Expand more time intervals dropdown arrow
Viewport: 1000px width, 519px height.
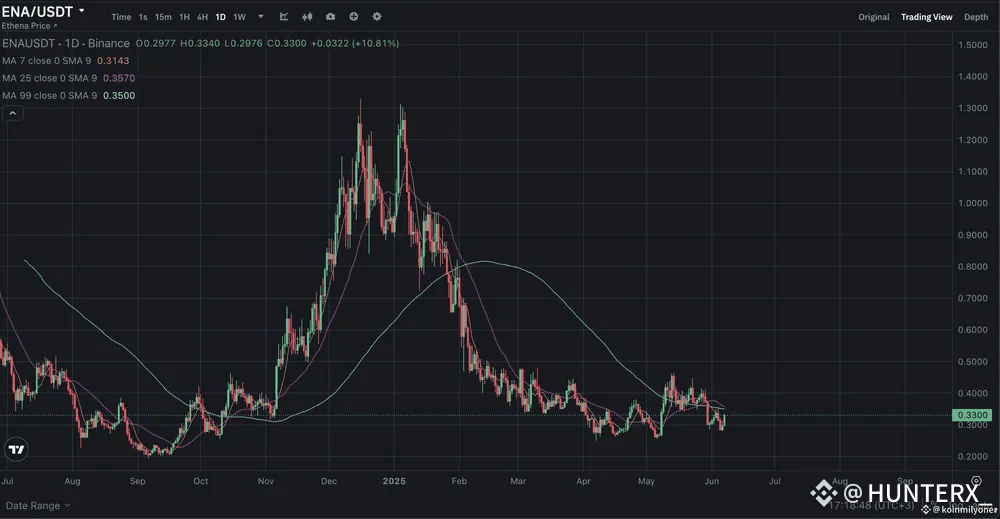(x=260, y=17)
